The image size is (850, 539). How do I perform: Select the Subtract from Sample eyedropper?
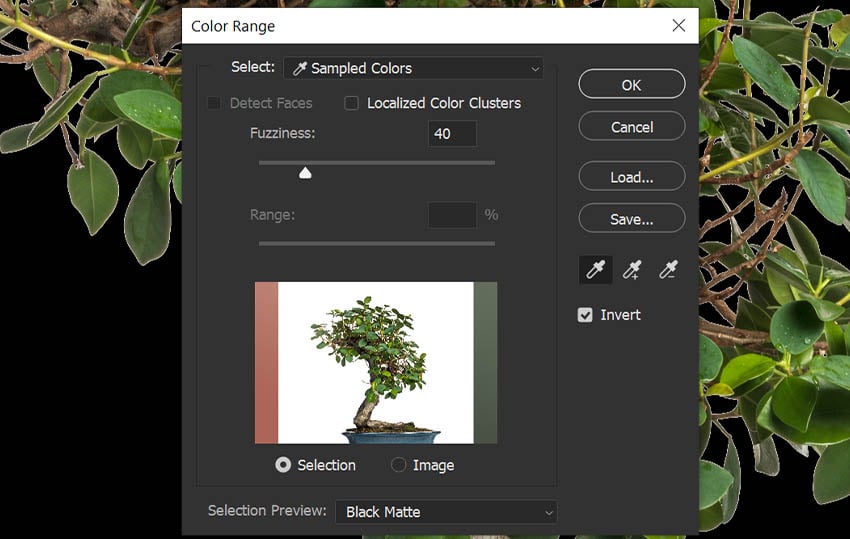668,270
